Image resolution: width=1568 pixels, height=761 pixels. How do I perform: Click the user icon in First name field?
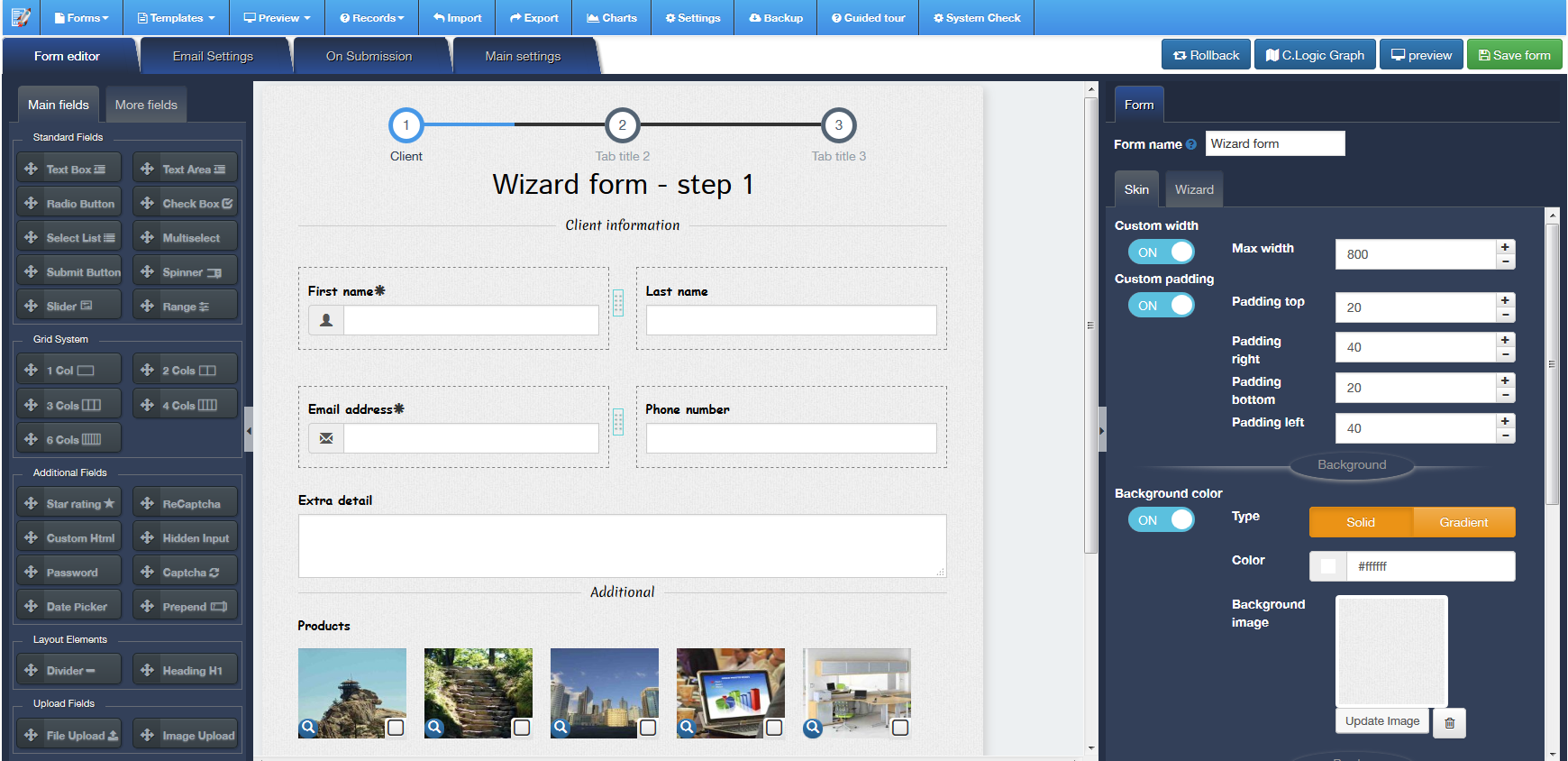pyautogui.click(x=326, y=320)
